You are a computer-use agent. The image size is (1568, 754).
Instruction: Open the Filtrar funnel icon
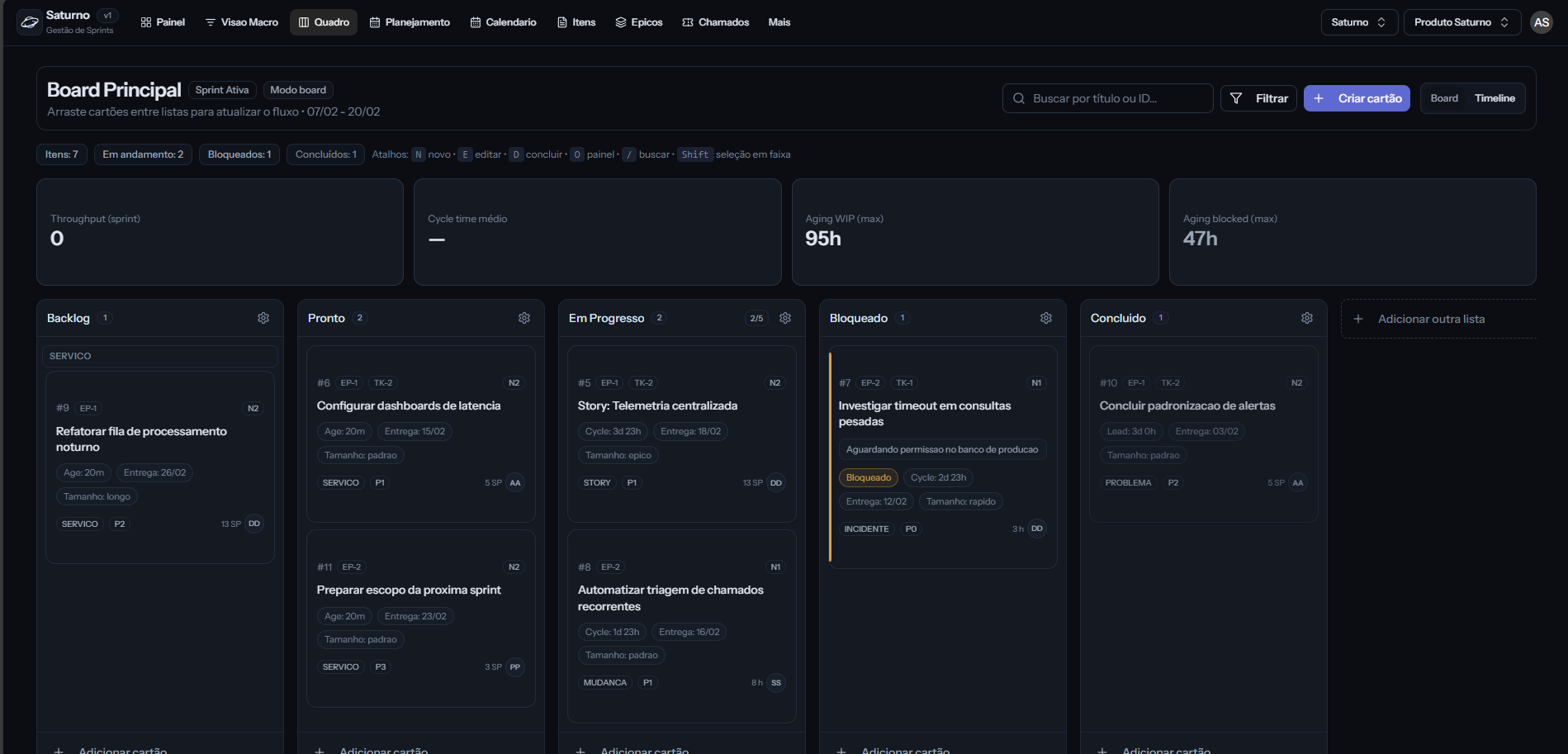tap(1236, 97)
